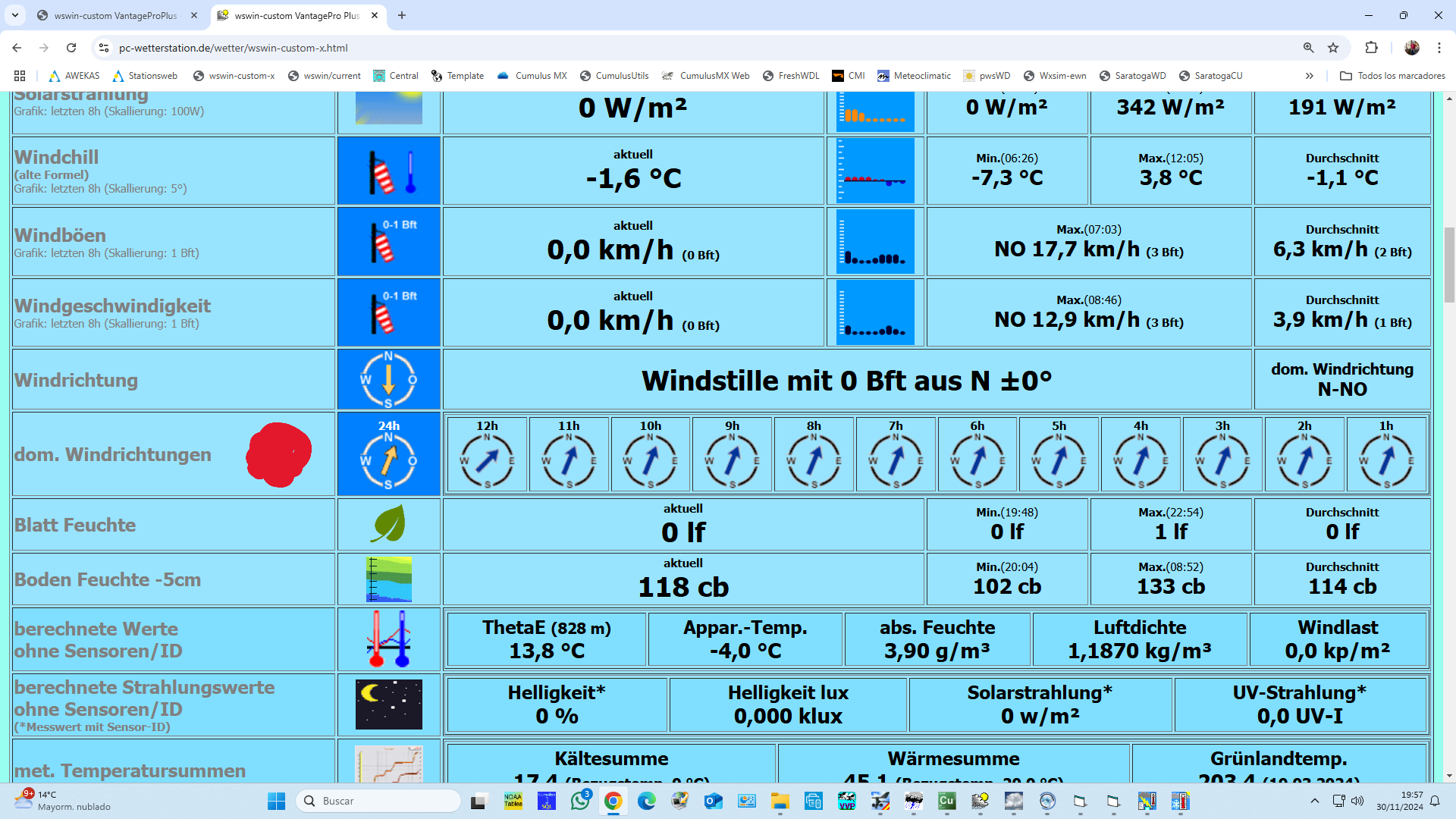Show hidden system tray icons chevron

pyautogui.click(x=1315, y=801)
